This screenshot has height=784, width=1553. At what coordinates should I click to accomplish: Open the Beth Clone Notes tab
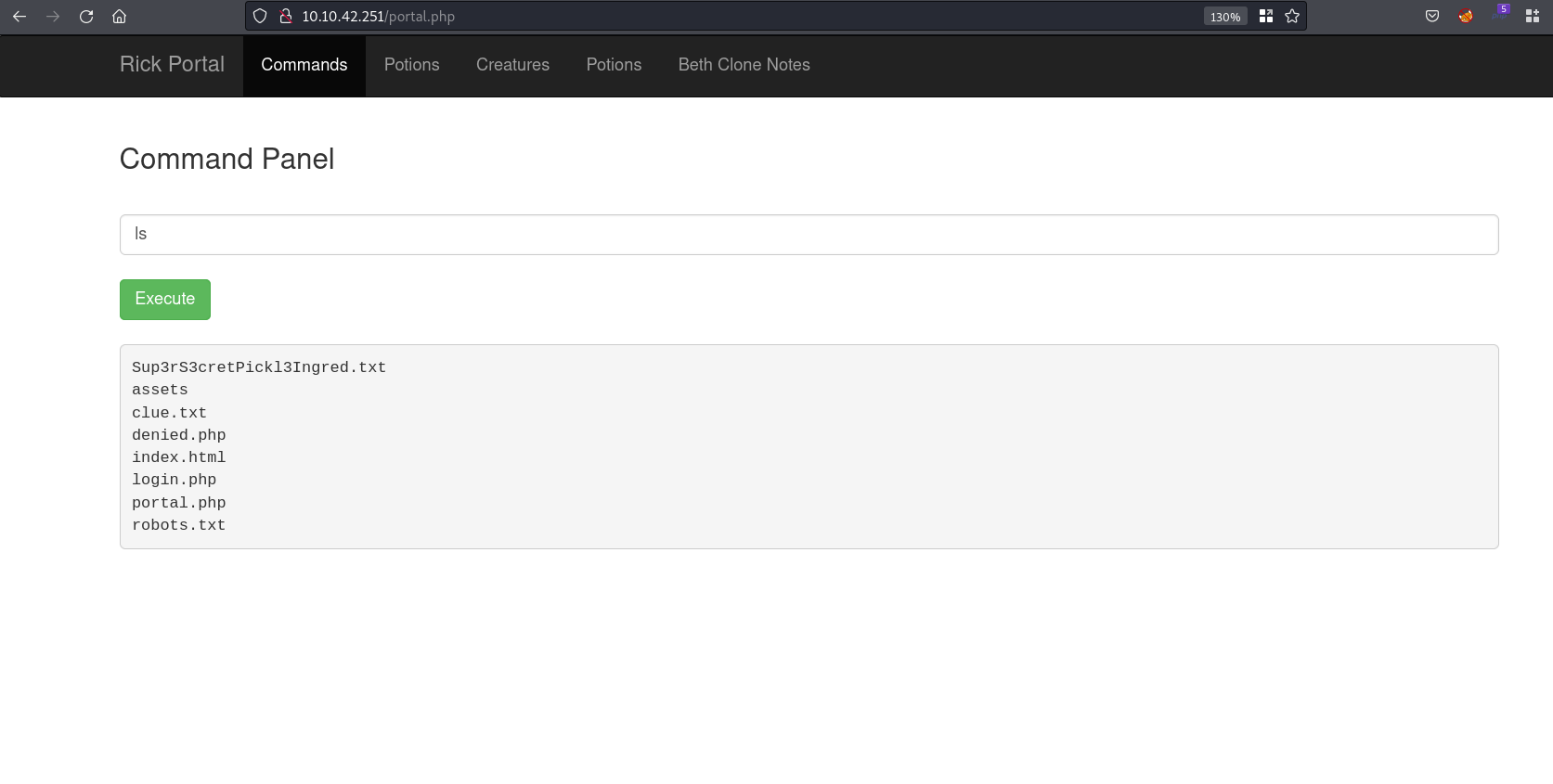744,65
